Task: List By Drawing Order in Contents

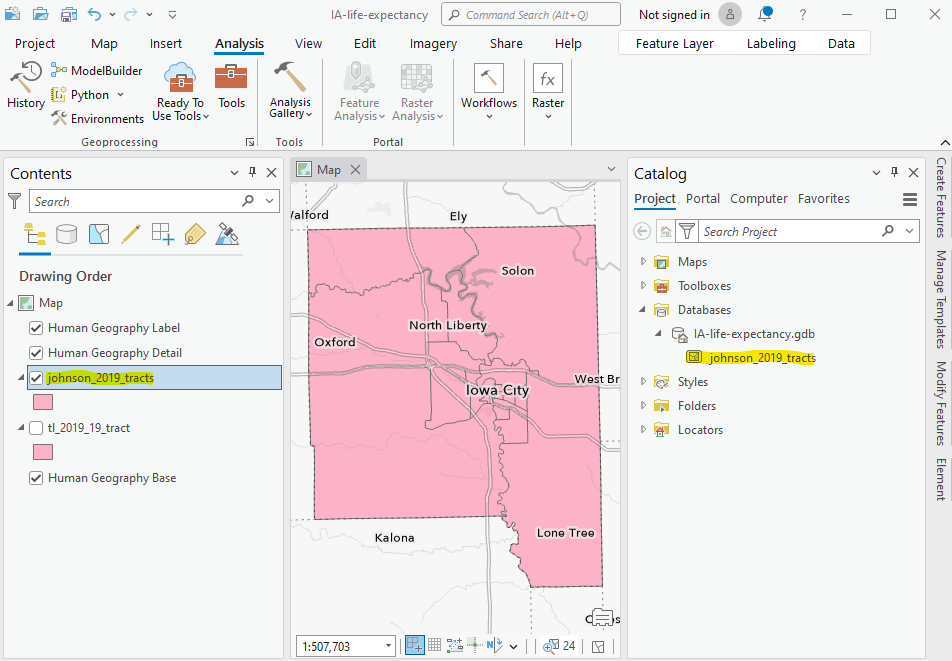Action: 35,234
